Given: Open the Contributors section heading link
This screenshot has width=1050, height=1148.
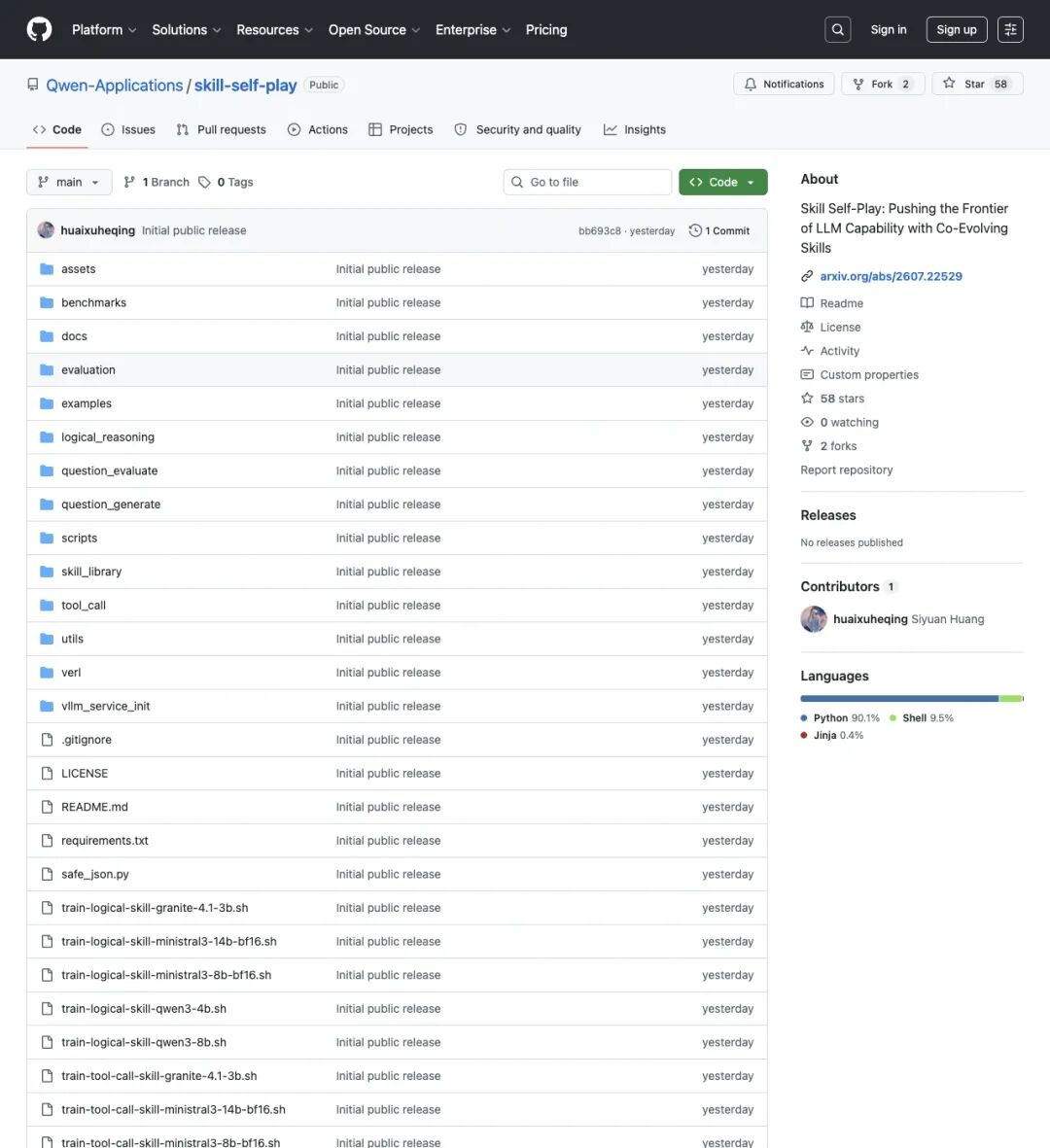Looking at the screenshot, I should [848, 586].
